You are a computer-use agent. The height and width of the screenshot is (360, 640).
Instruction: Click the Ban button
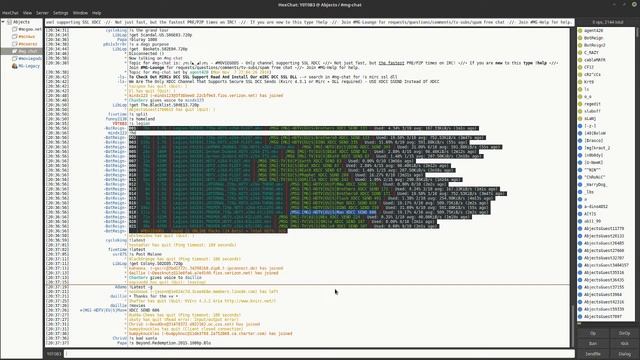pyautogui.click(x=593, y=344)
